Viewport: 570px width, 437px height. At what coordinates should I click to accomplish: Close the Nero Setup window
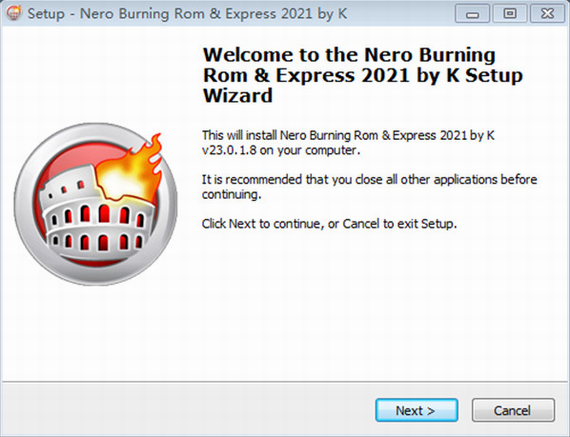pyautogui.click(x=547, y=14)
